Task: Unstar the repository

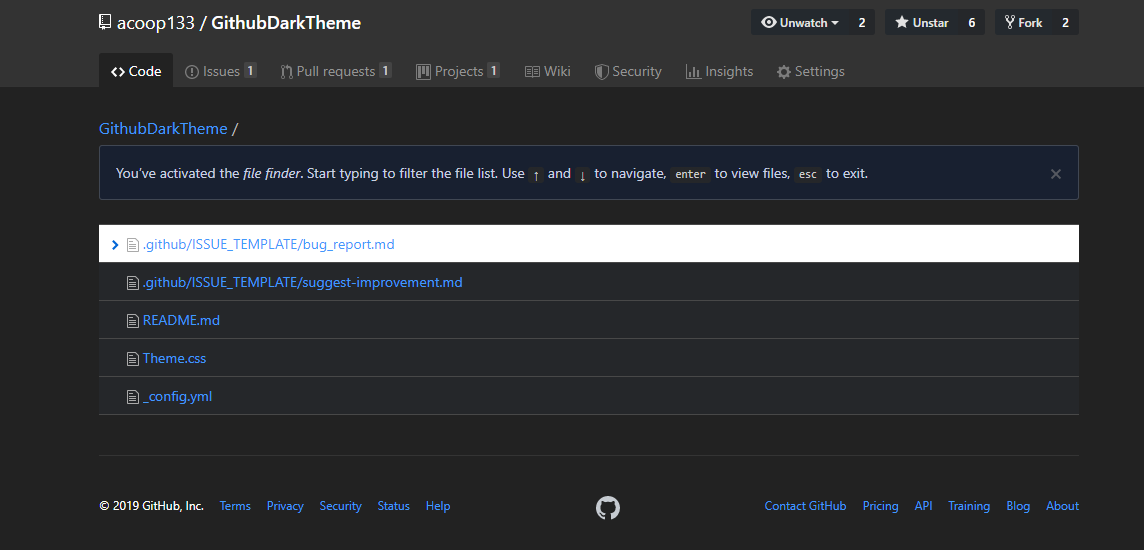Action: coord(921,23)
